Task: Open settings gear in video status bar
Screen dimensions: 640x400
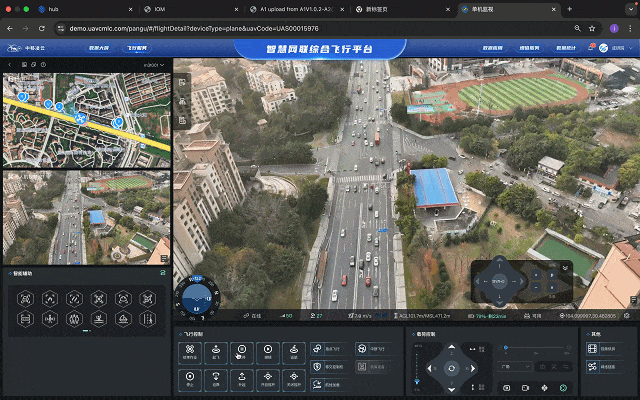Action: [x=626, y=316]
